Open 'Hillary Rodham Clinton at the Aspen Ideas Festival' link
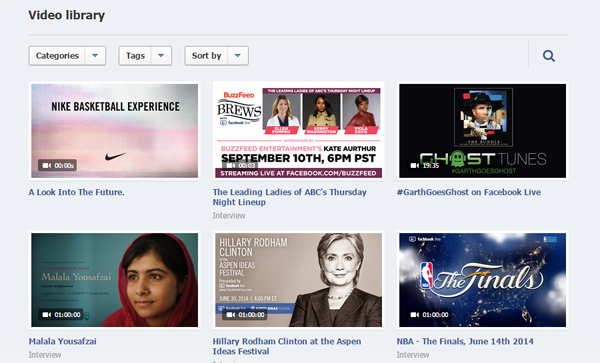600x363 pixels. tap(287, 346)
